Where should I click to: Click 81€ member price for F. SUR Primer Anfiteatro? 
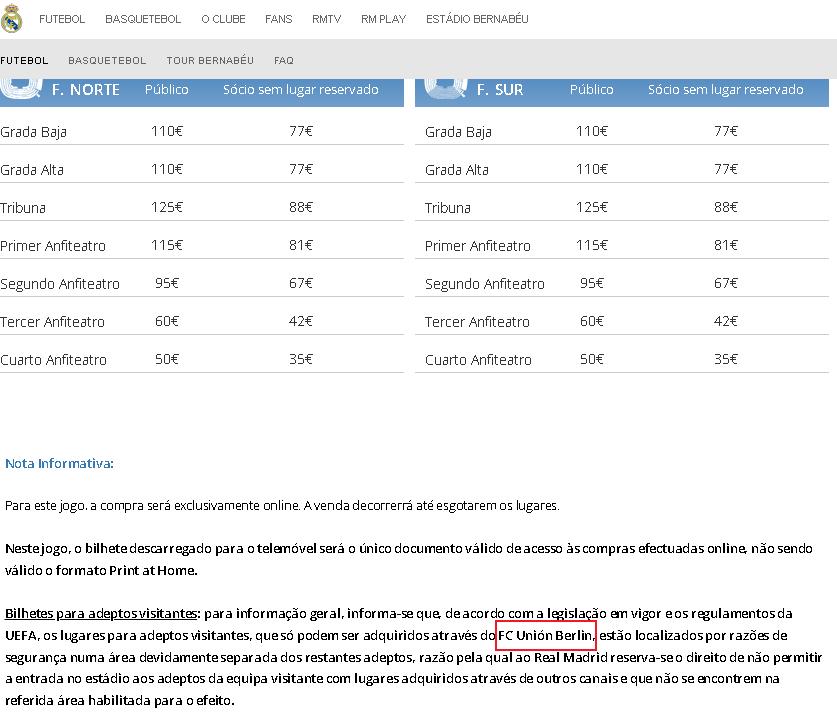pos(725,245)
